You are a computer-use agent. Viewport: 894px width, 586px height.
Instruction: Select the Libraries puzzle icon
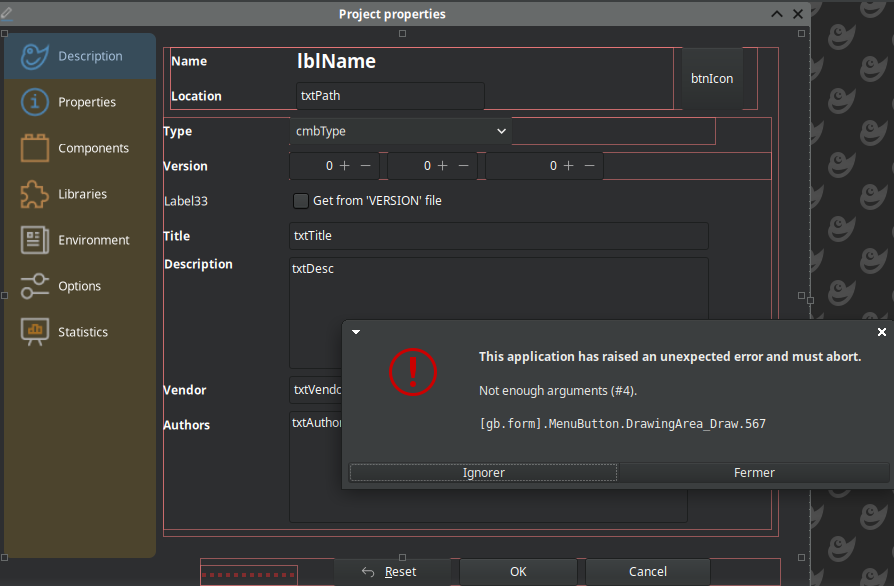tap(35, 194)
